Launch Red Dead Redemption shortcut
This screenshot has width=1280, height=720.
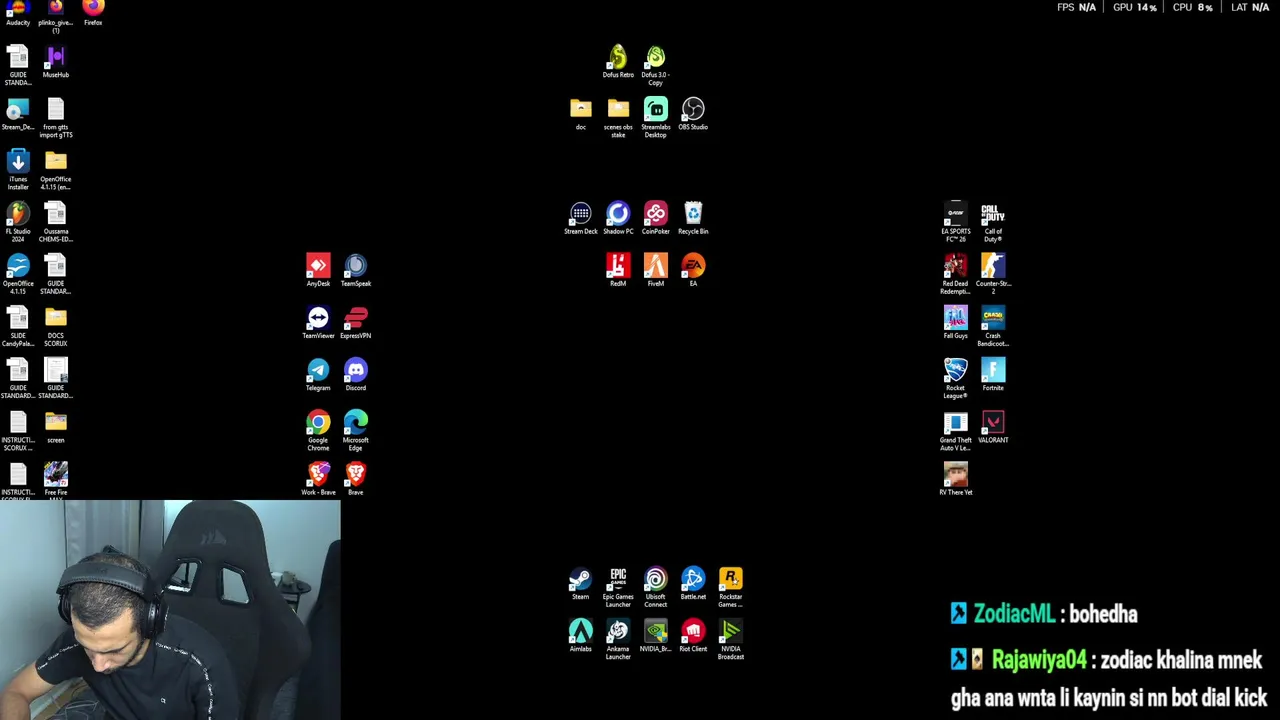coord(956,274)
